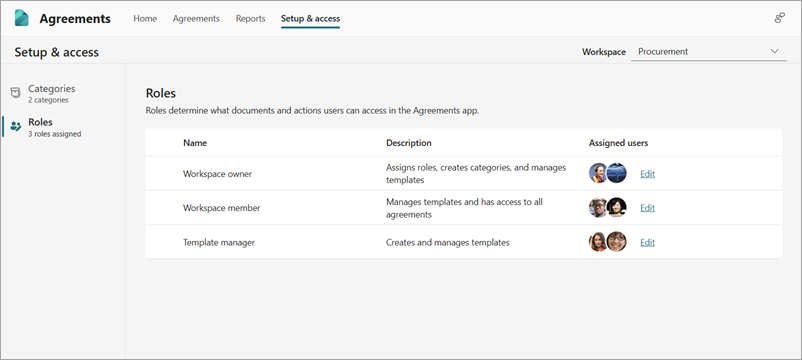Select the Setup & access tab
This screenshot has width=802, height=360.
pyautogui.click(x=310, y=18)
